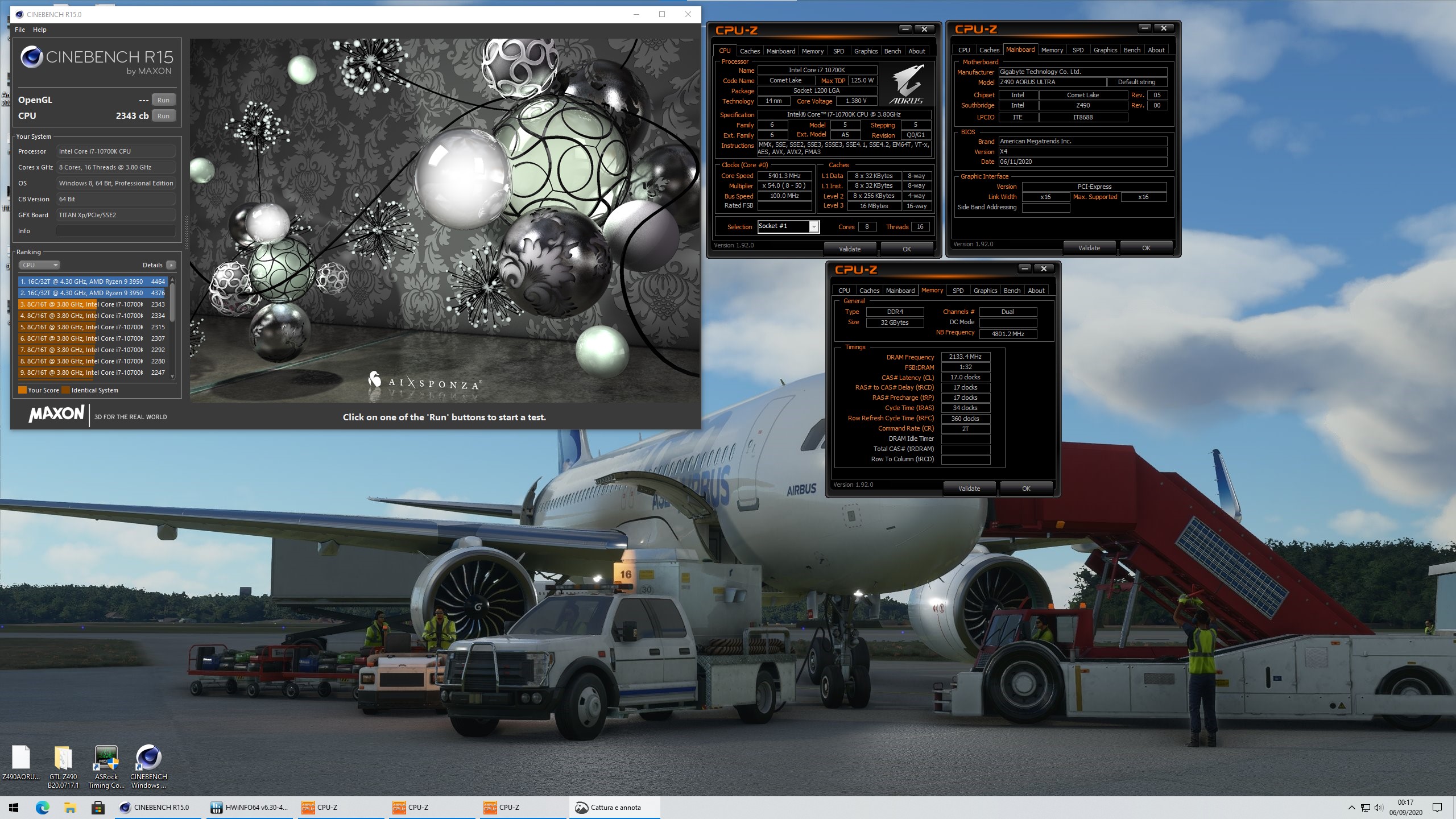The image size is (1456, 819).
Task: Click the Cinebench title bar app icon
Action: coord(19,14)
